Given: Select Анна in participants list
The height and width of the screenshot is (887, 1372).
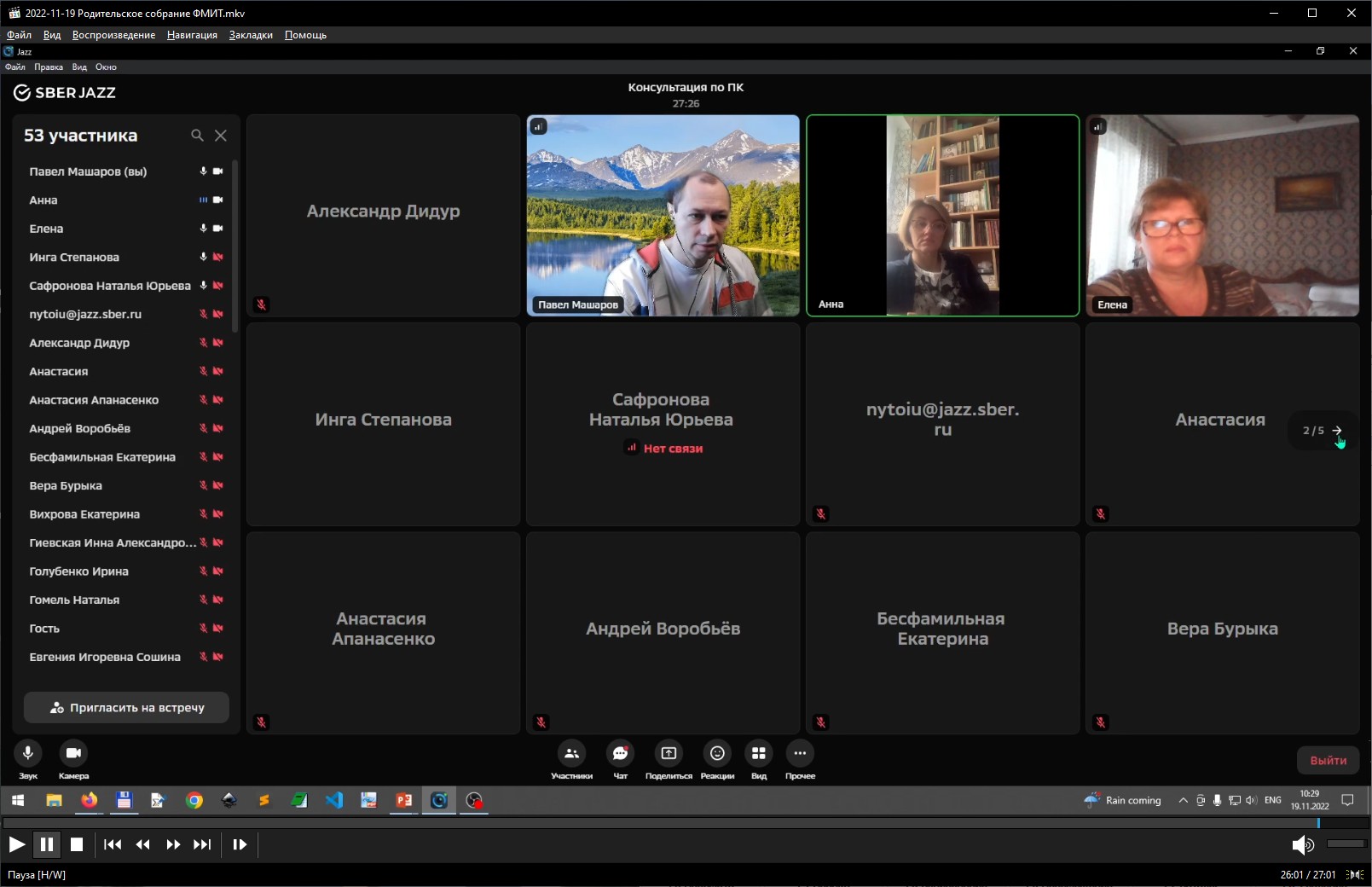Looking at the screenshot, I should tap(43, 200).
